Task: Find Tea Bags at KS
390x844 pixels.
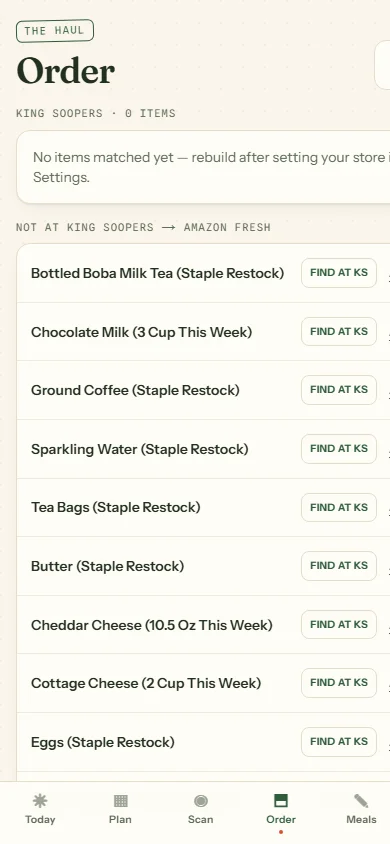Action: (x=339, y=508)
